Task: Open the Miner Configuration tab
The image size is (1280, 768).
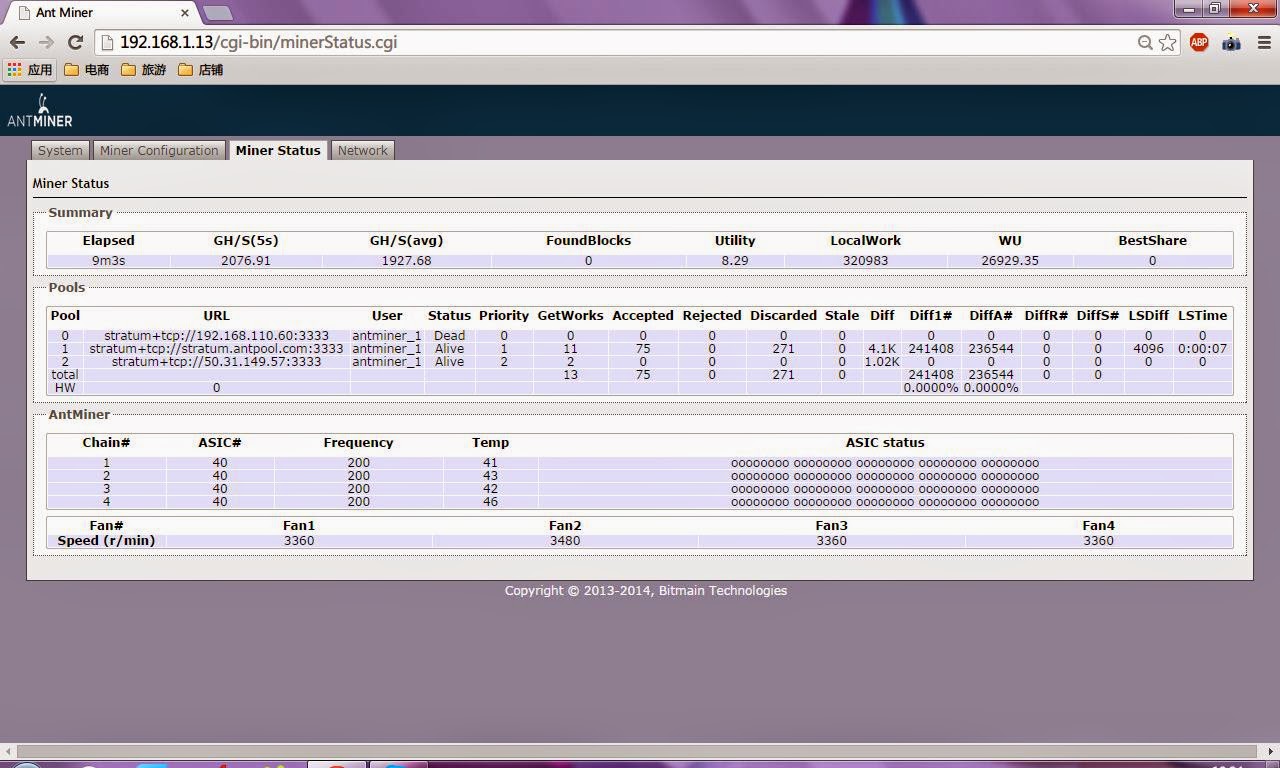Action: pos(159,150)
